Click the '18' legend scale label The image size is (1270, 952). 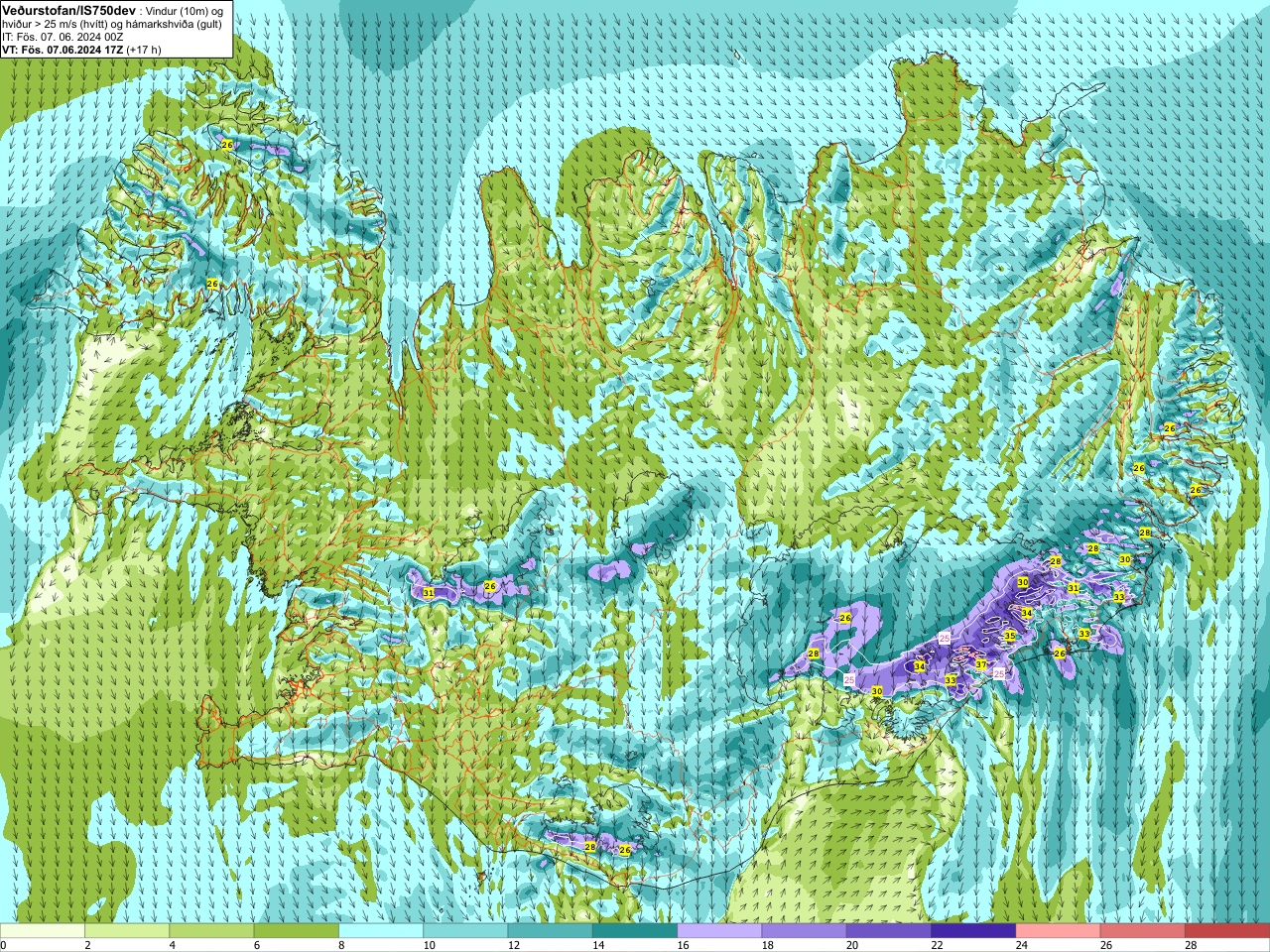(x=767, y=945)
